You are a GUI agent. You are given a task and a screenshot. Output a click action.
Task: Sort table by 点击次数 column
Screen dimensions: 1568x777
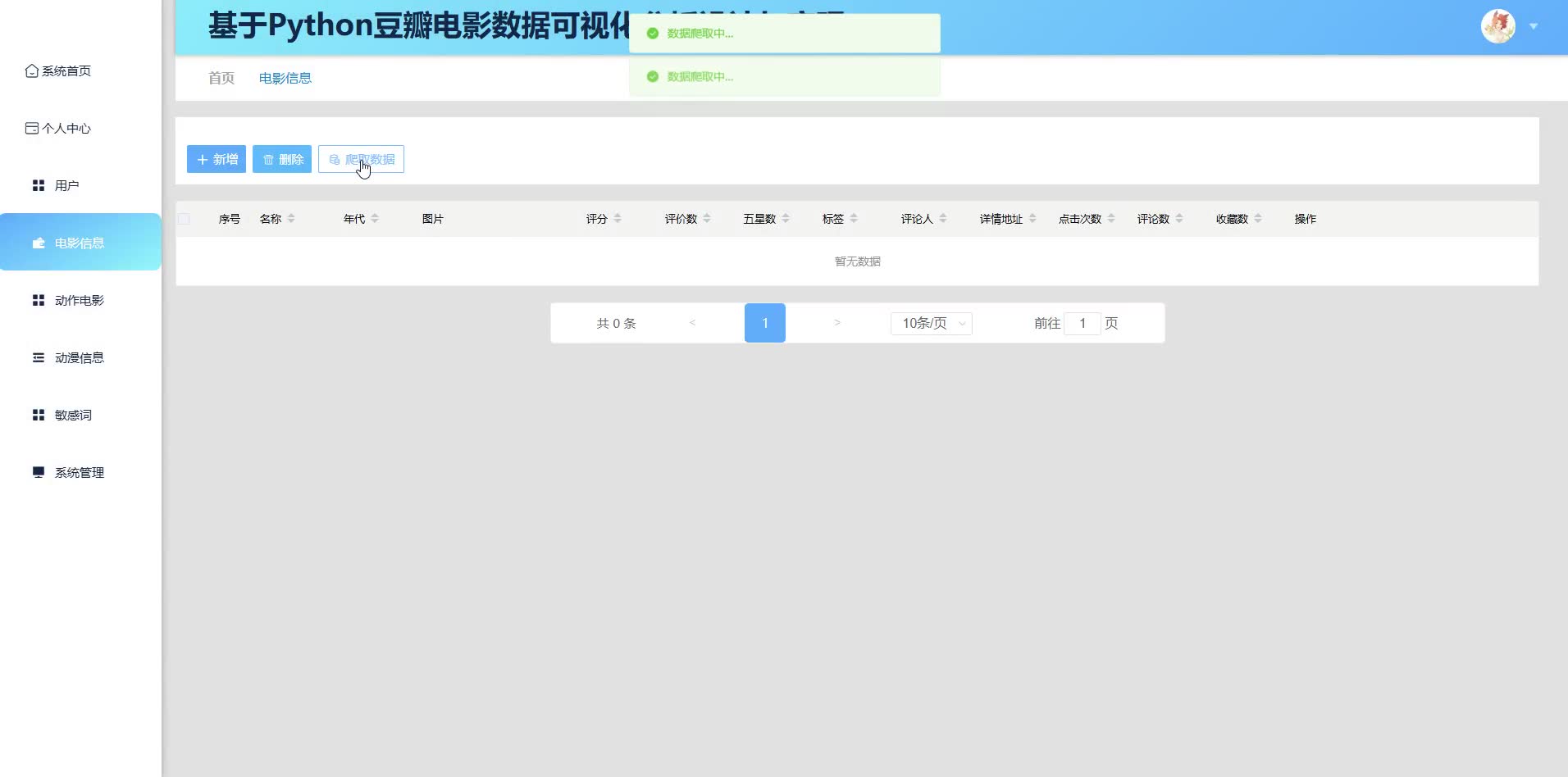click(x=1111, y=219)
